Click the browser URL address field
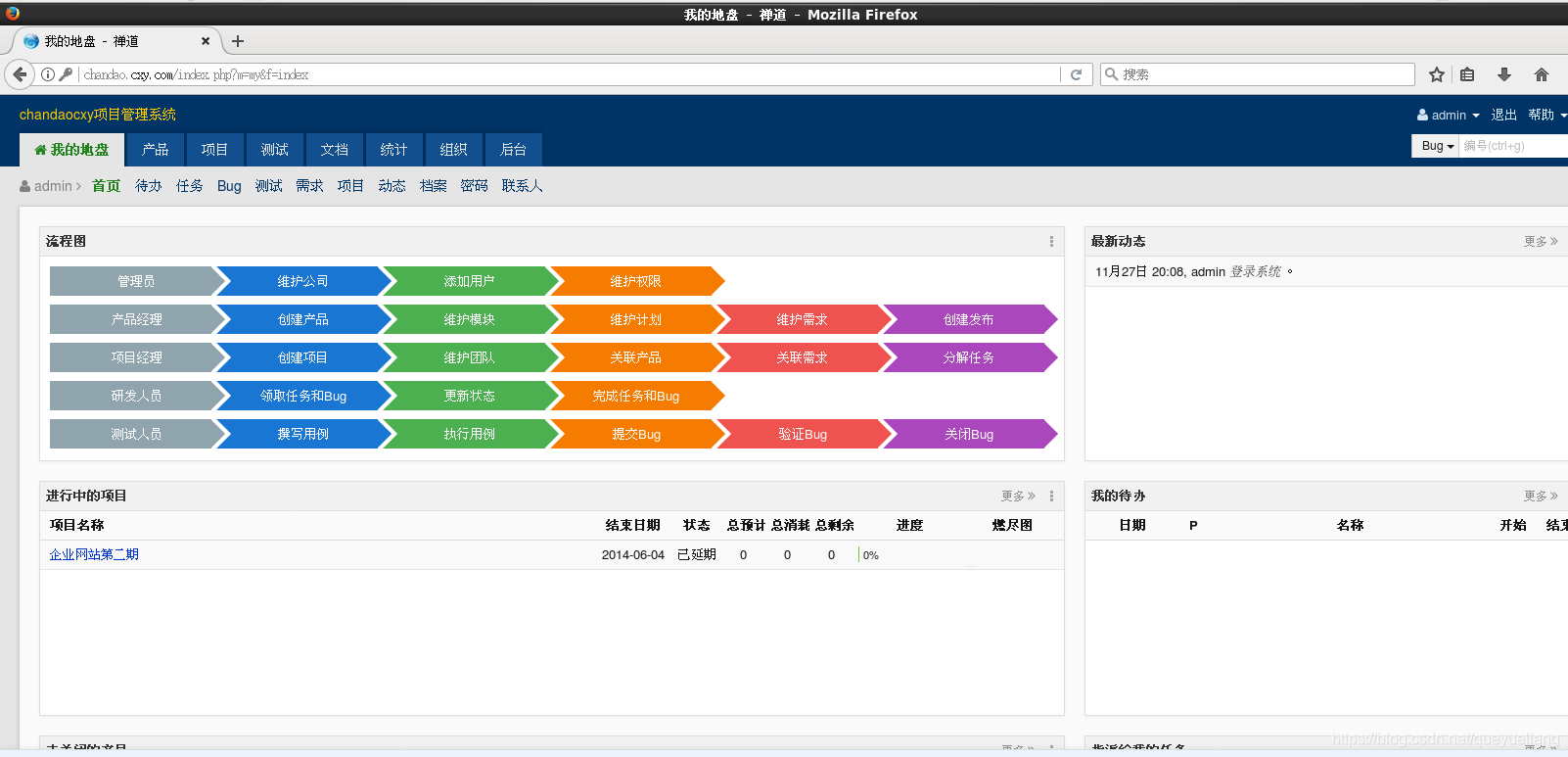The image size is (1568, 757). [570, 74]
